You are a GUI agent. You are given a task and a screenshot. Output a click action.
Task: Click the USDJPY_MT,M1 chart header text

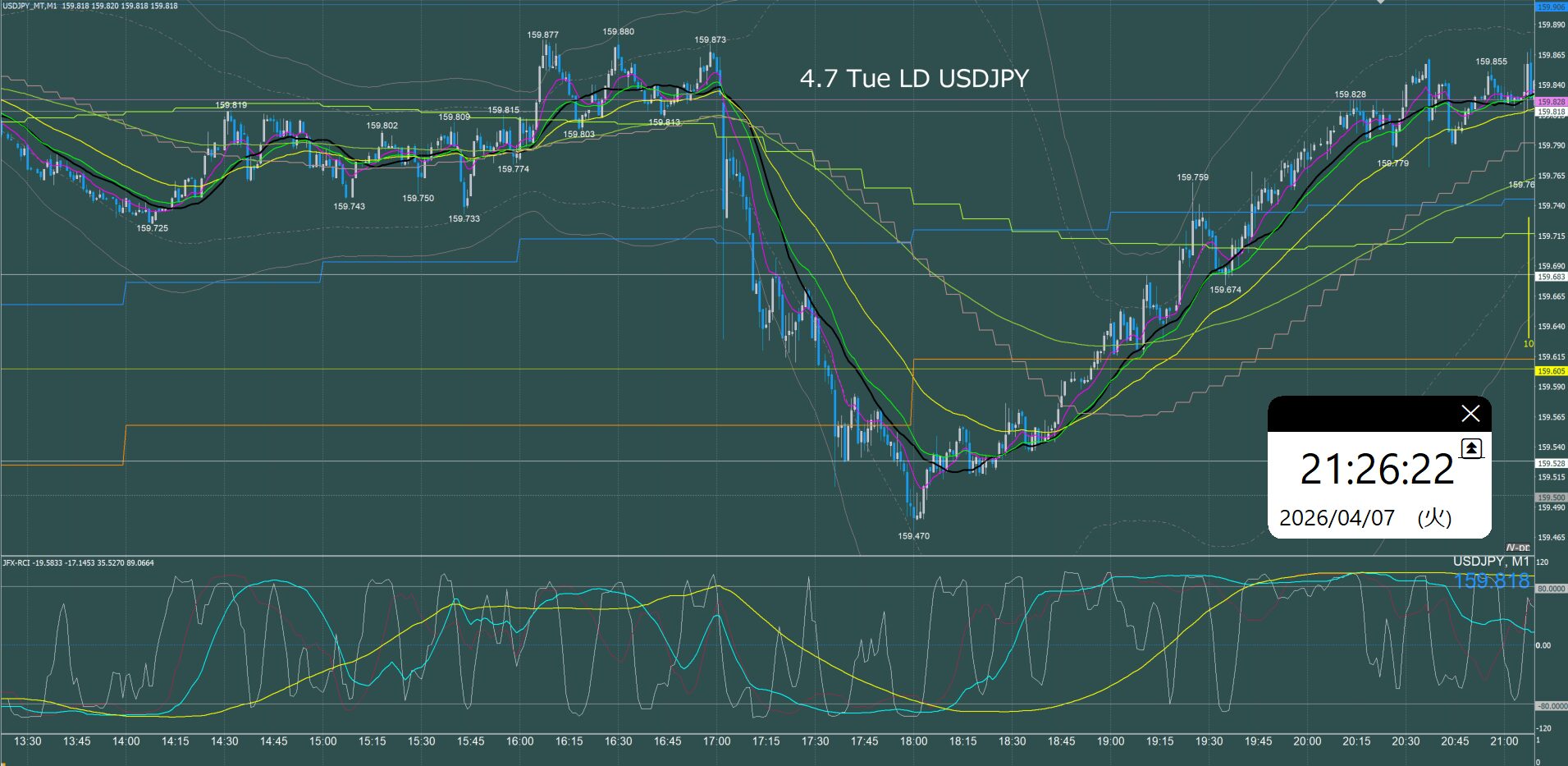coord(30,6)
